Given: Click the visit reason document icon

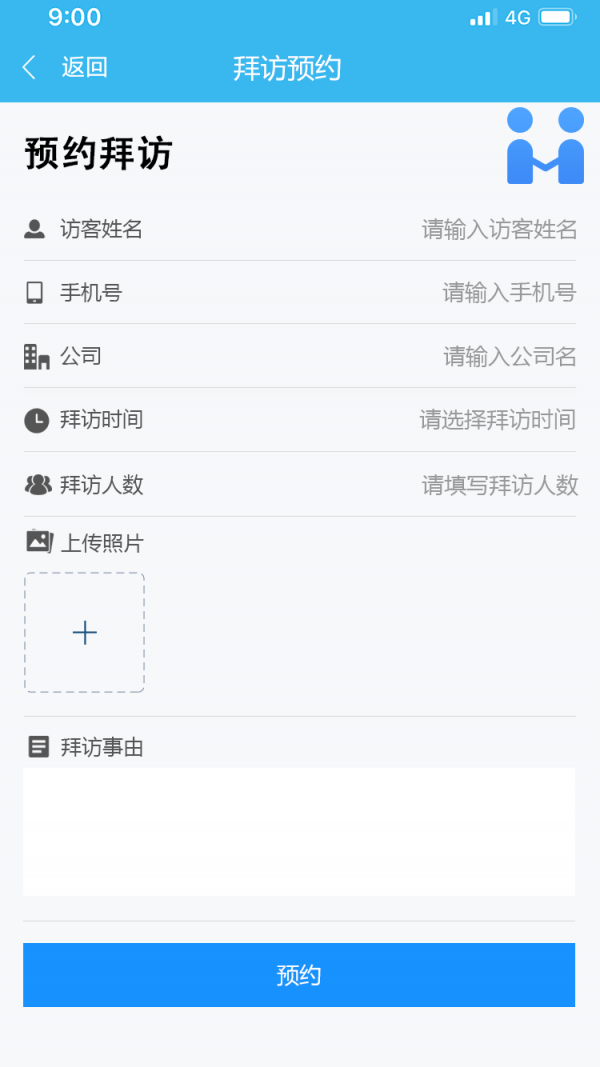Looking at the screenshot, I should click(x=38, y=746).
